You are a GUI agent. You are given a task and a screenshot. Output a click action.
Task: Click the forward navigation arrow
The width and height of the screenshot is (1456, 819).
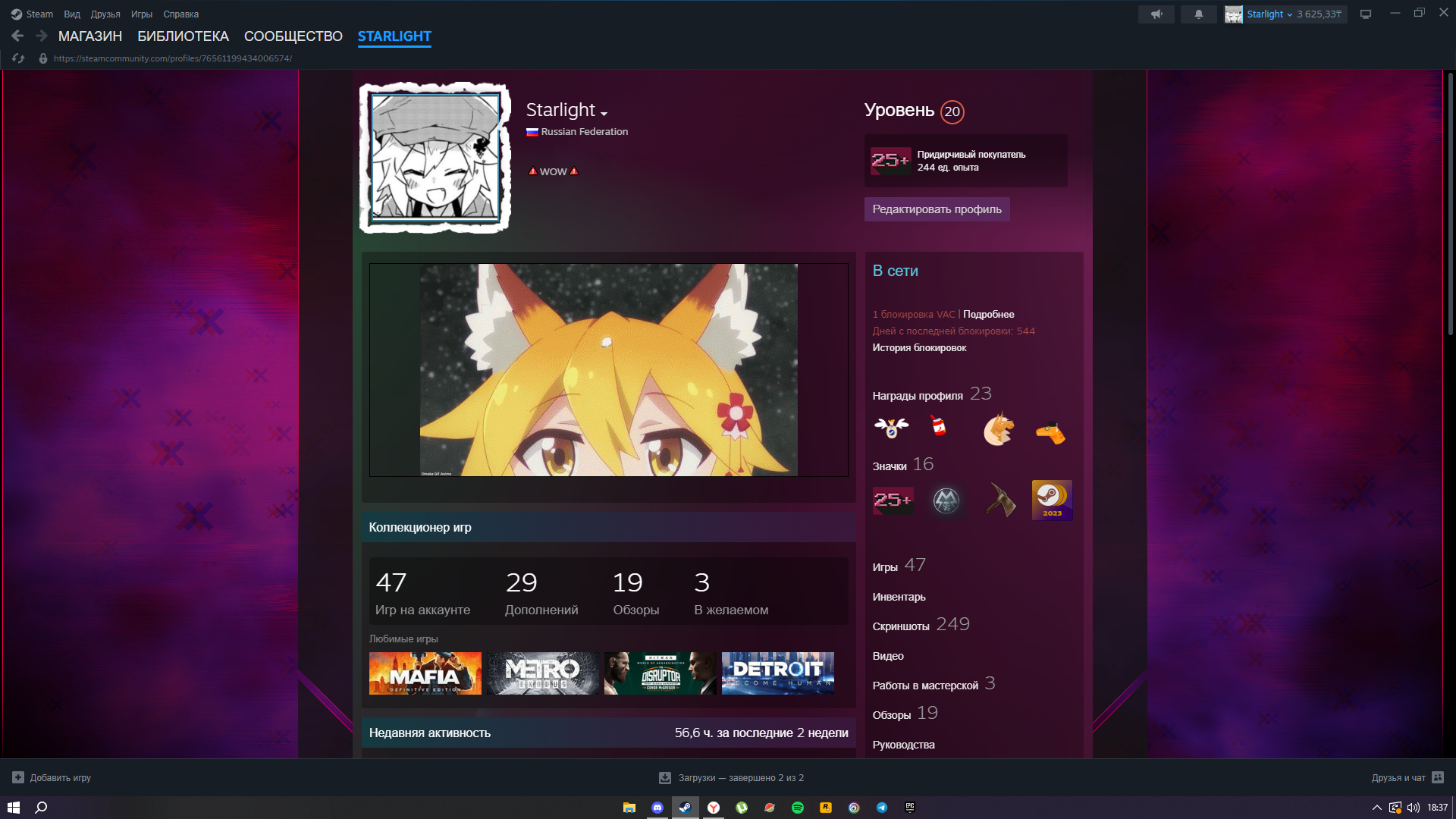click(42, 36)
